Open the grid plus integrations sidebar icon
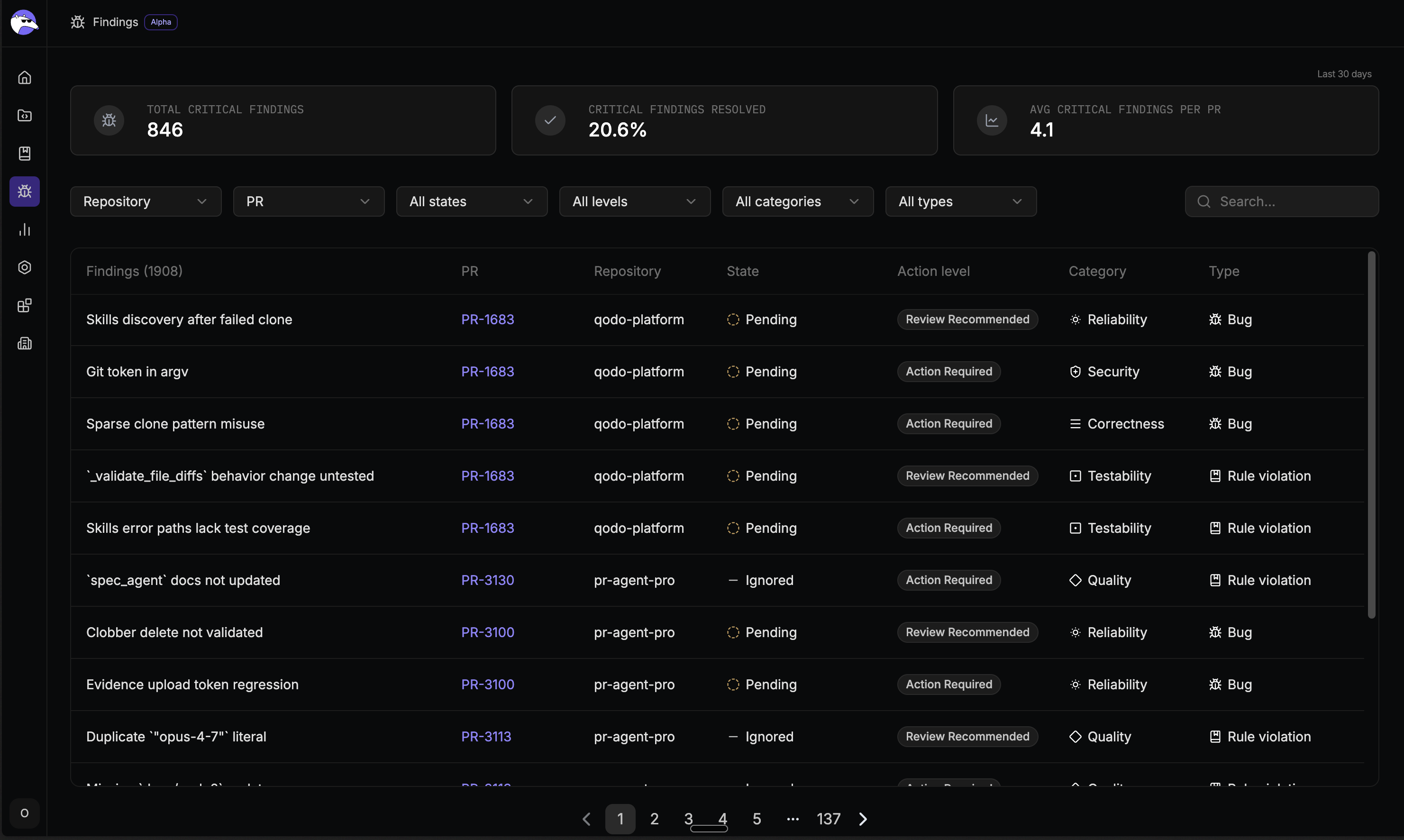Viewport: 1404px width, 840px height. (x=24, y=306)
